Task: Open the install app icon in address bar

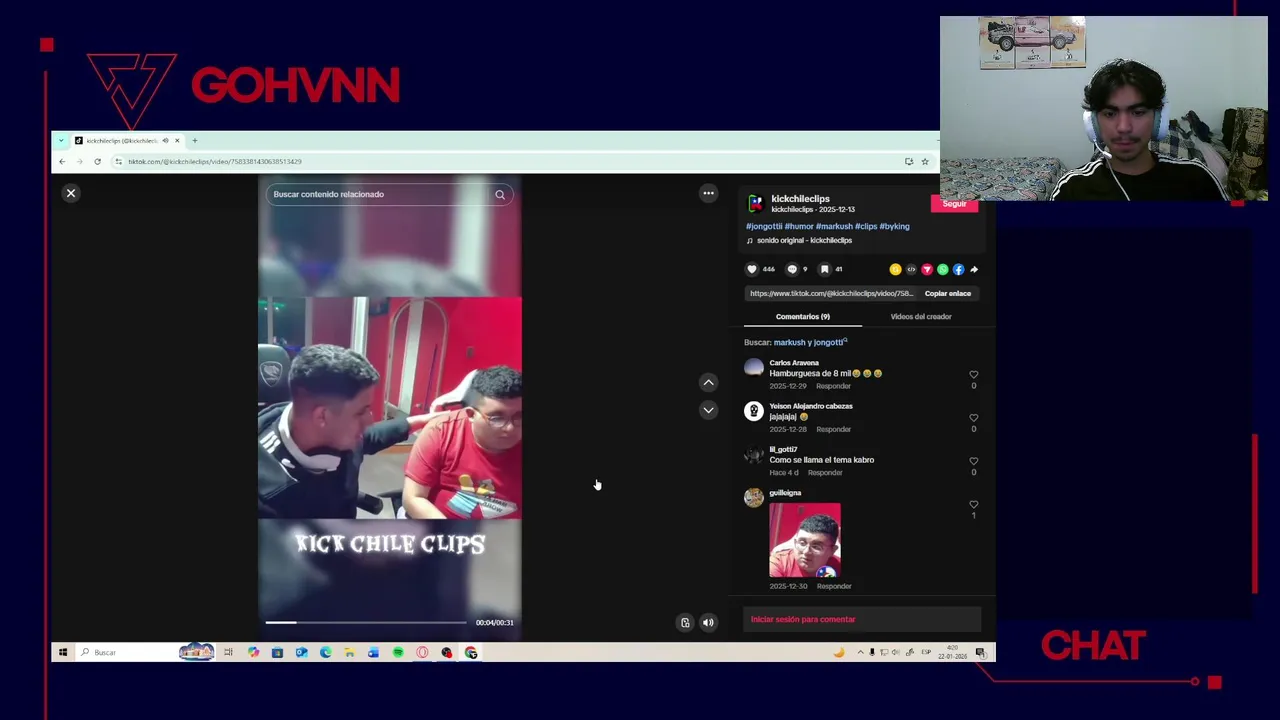Action: point(909,162)
